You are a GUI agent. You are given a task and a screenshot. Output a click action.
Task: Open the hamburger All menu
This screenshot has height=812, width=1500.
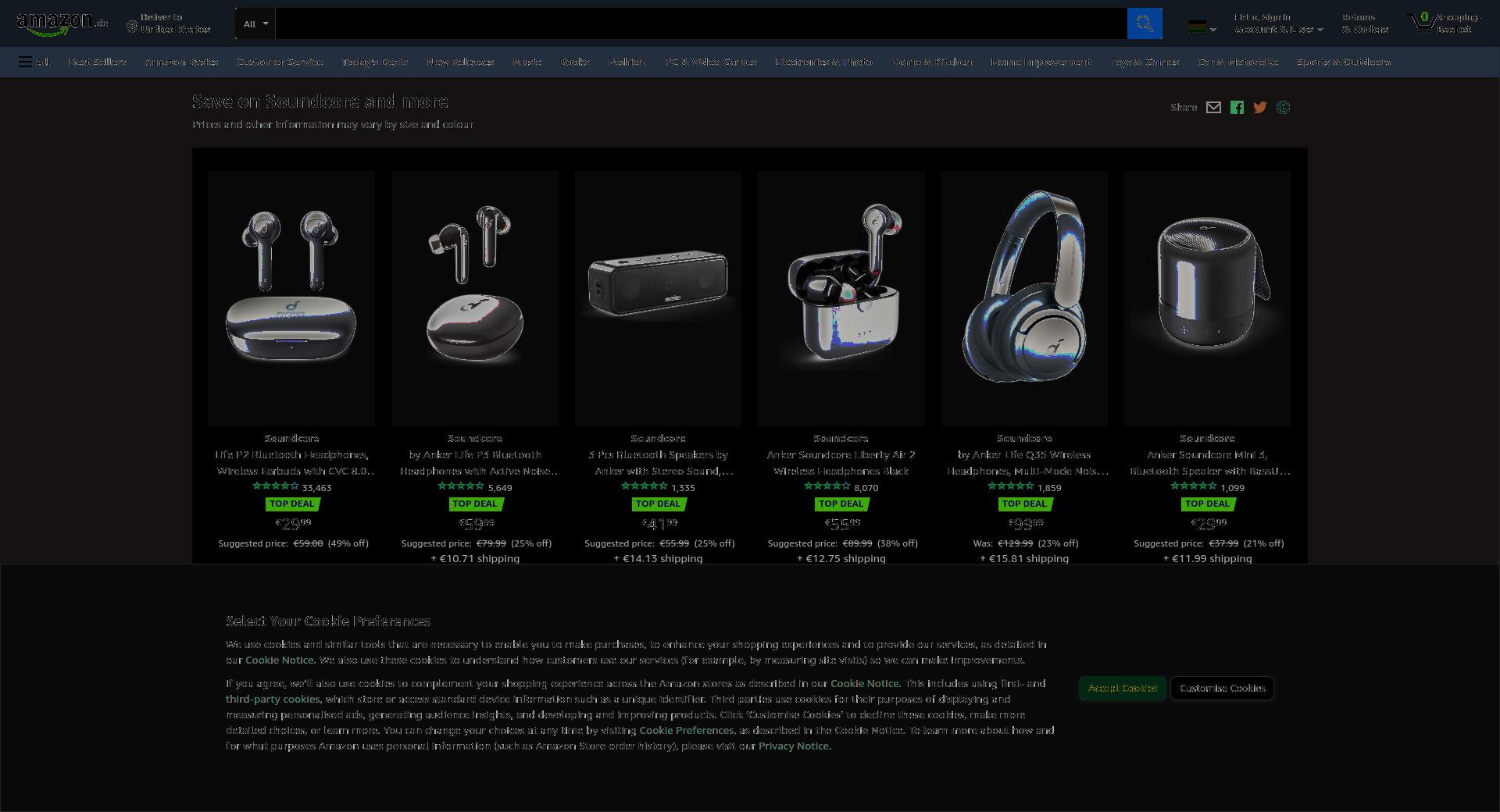(34, 62)
